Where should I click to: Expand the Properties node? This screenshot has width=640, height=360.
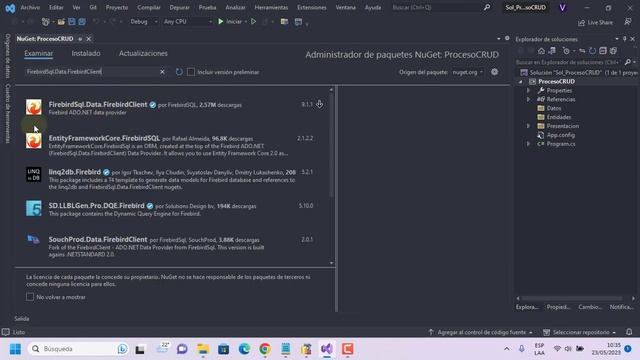[529, 90]
